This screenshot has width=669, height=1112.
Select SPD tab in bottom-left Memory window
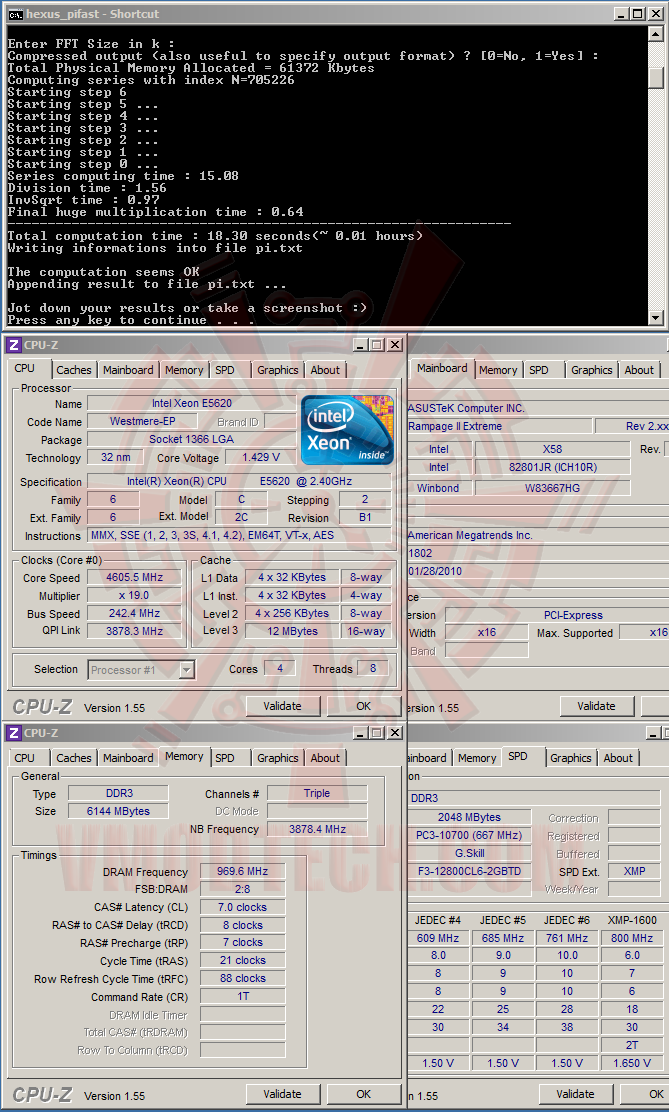point(225,757)
